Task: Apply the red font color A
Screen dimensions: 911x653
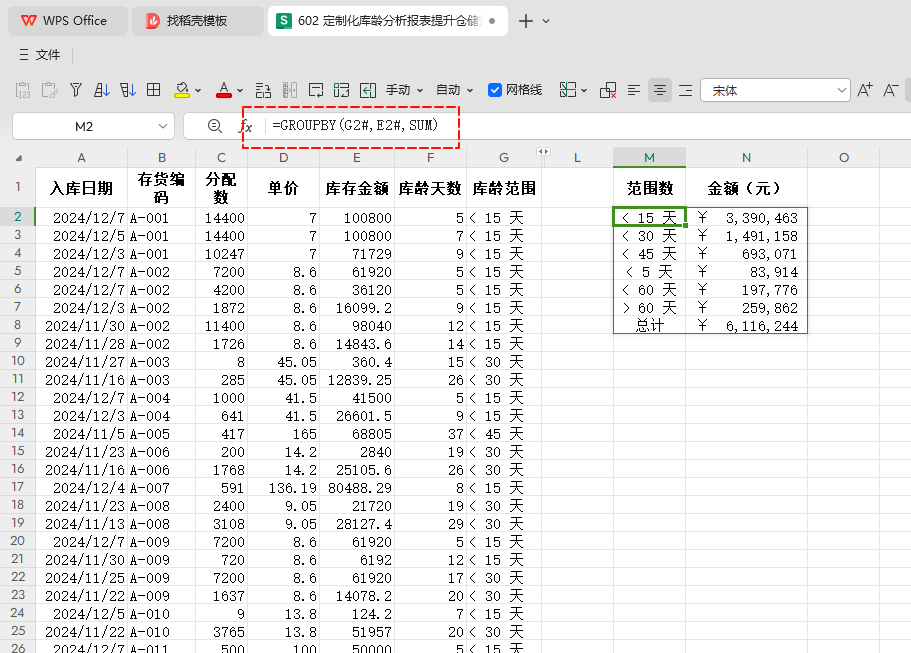Action: pyautogui.click(x=224, y=90)
